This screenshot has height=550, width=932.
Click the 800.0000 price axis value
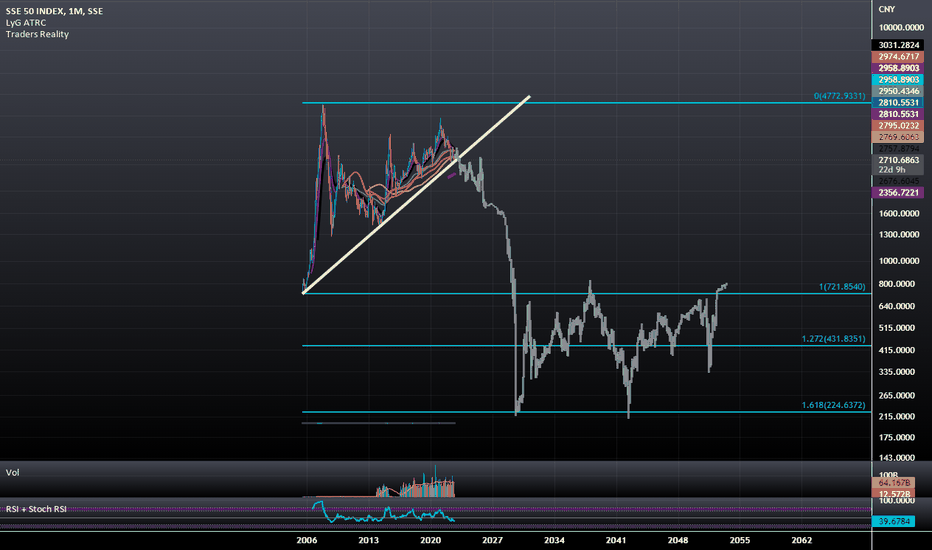pyautogui.click(x=896, y=284)
